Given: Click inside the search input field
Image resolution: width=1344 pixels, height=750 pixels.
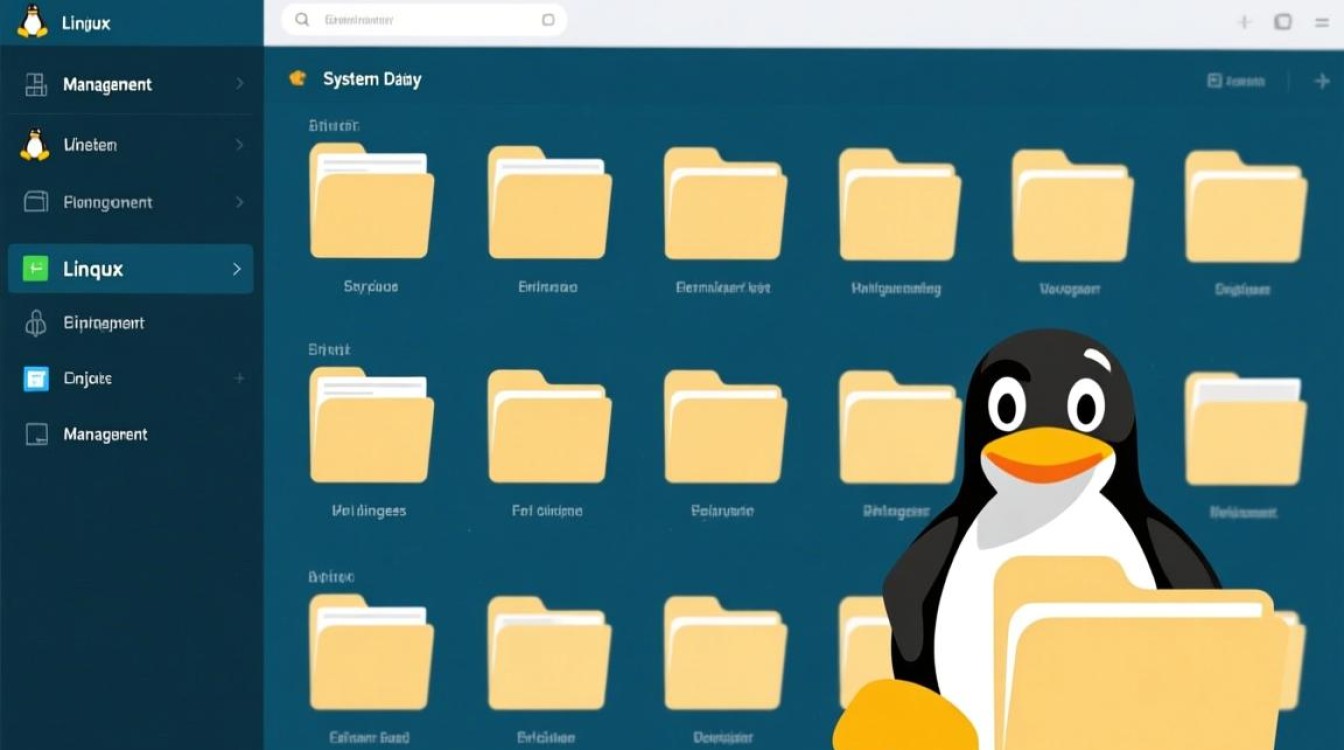Looking at the screenshot, I should [420, 19].
